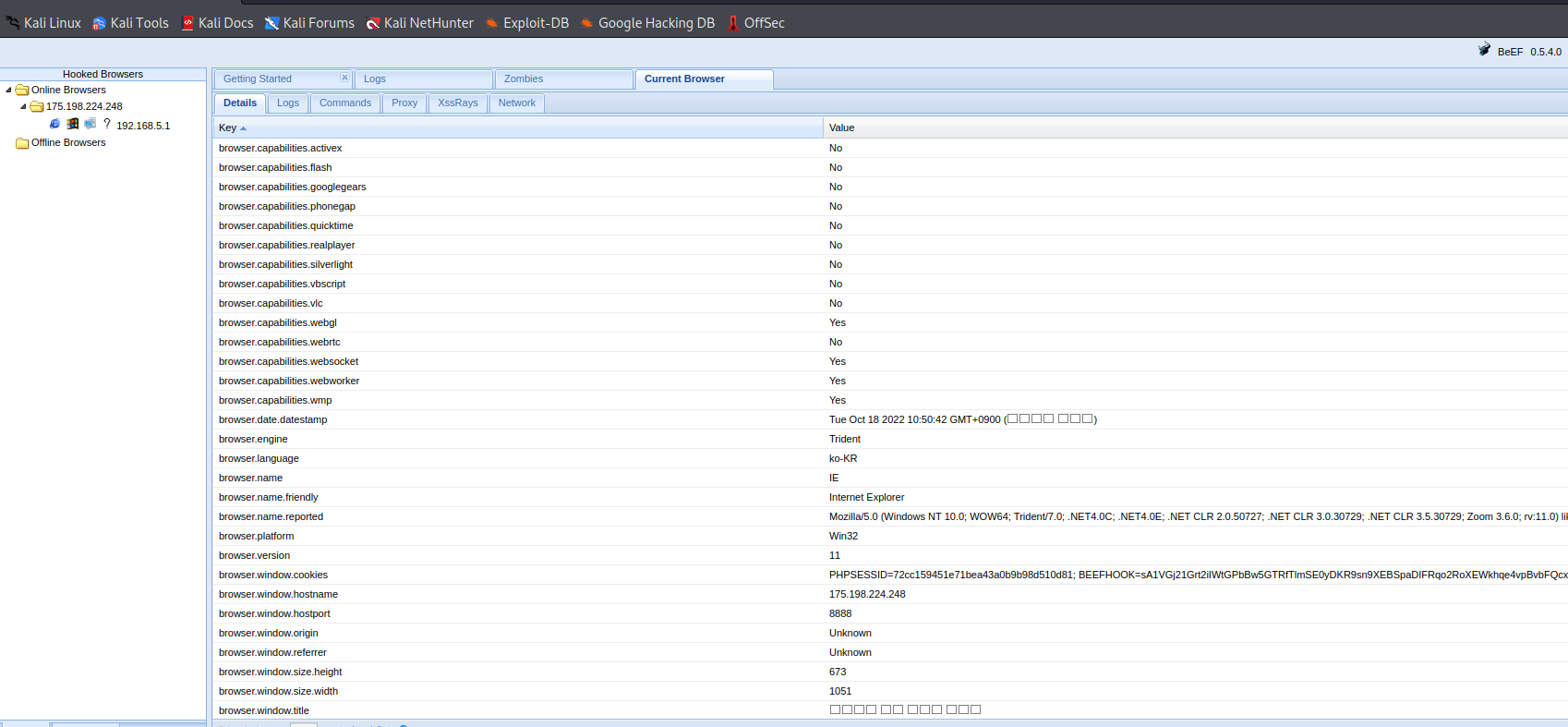1568x727 pixels.
Task: Click the window height value 673
Action: (838, 672)
